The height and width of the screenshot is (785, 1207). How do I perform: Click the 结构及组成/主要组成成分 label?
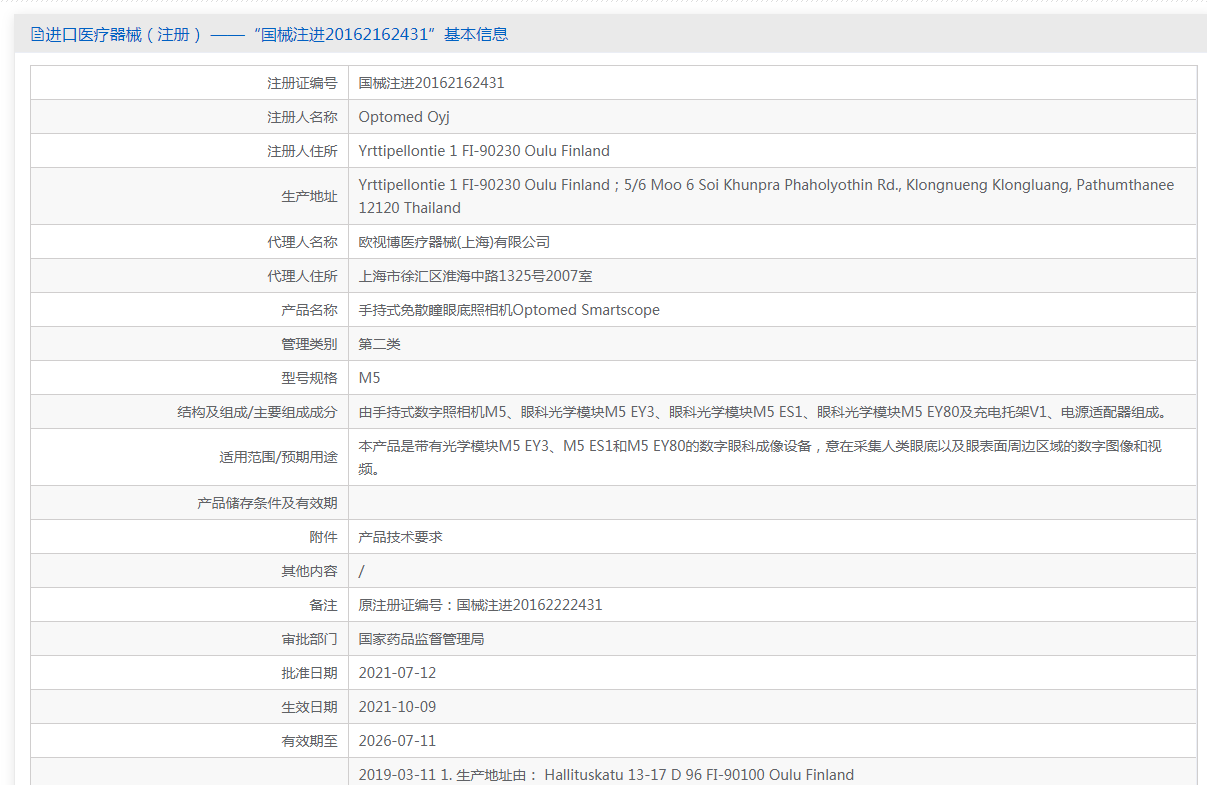pyautogui.click(x=257, y=412)
